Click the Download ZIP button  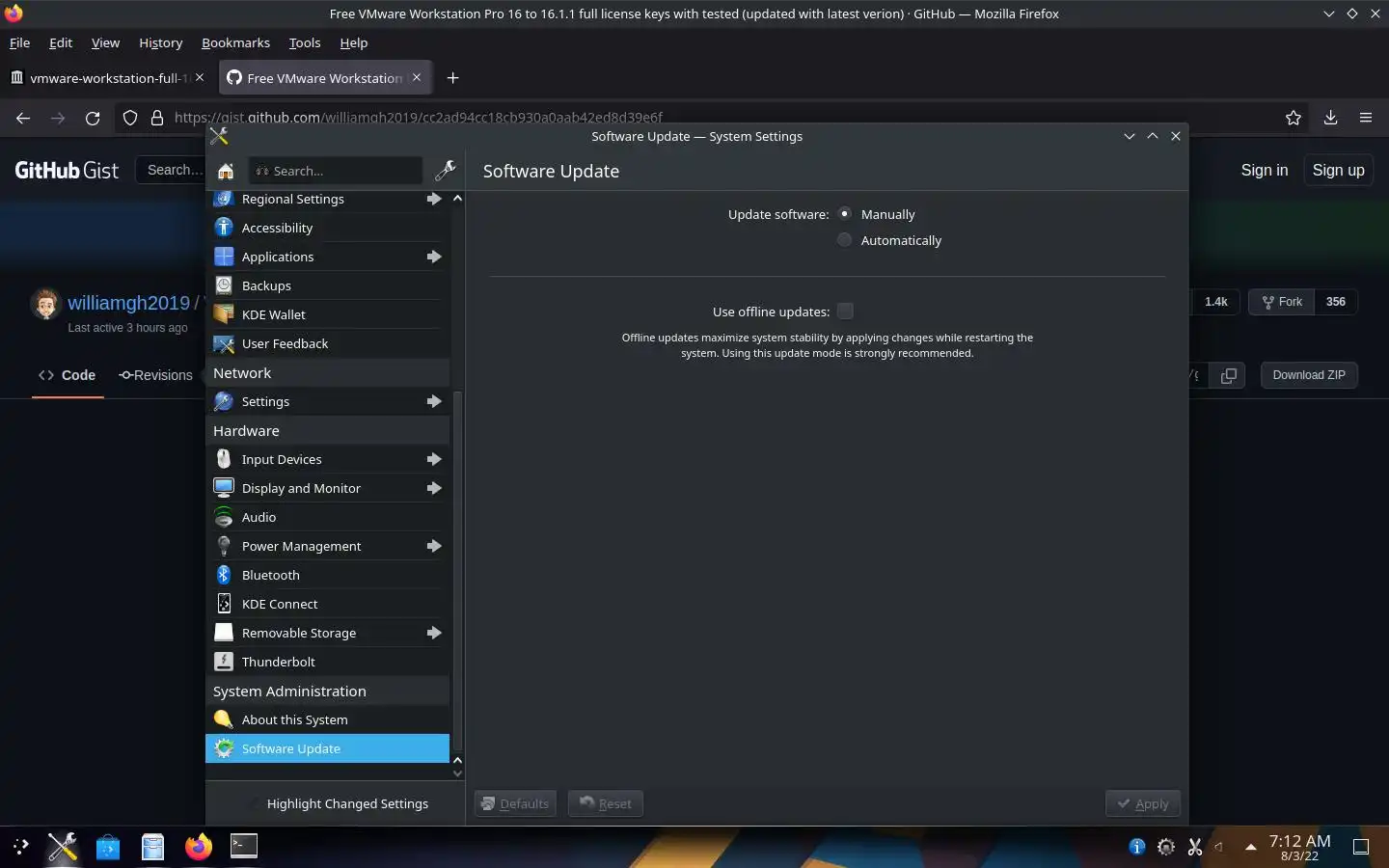pos(1309,375)
